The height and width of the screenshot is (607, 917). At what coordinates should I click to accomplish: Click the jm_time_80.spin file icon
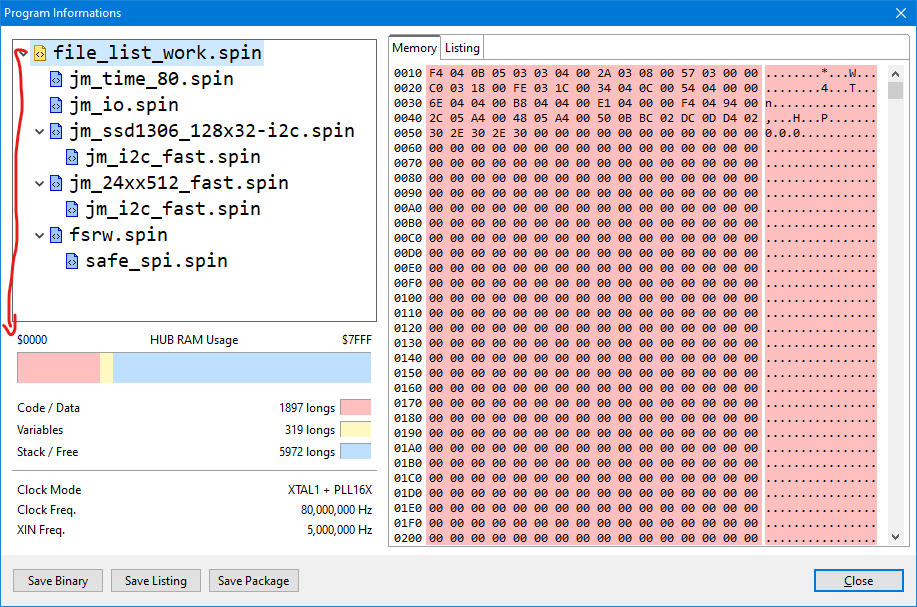point(56,79)
